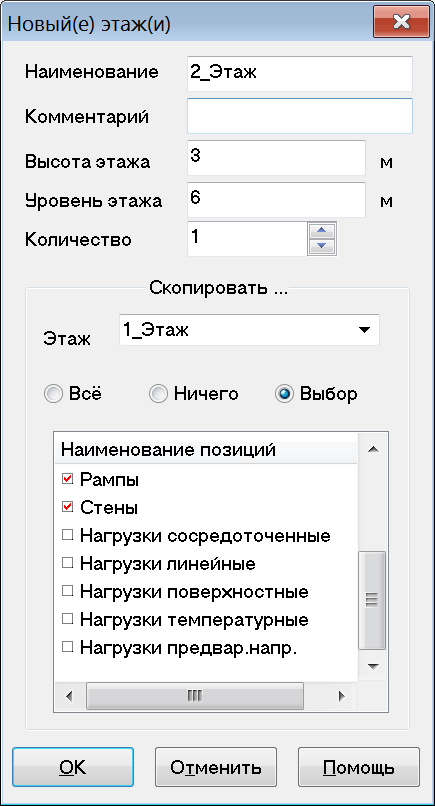Viewport: 435px width, 806px height.
Task: Select the Всё radio button
Action: (x=52, y=394)
